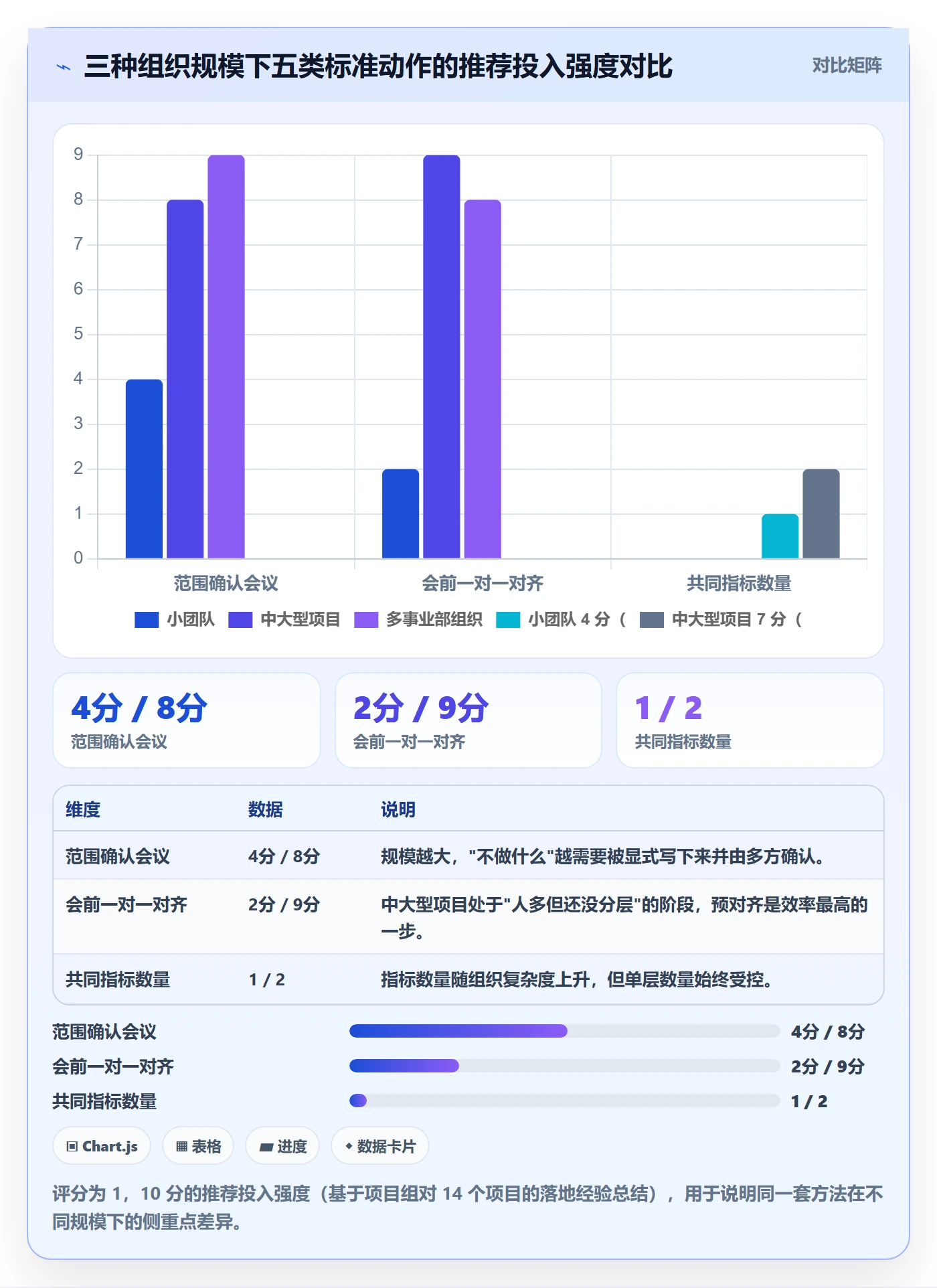
Task: Click the 2分 / 9分 table data cell
Action: coord(284,904)
